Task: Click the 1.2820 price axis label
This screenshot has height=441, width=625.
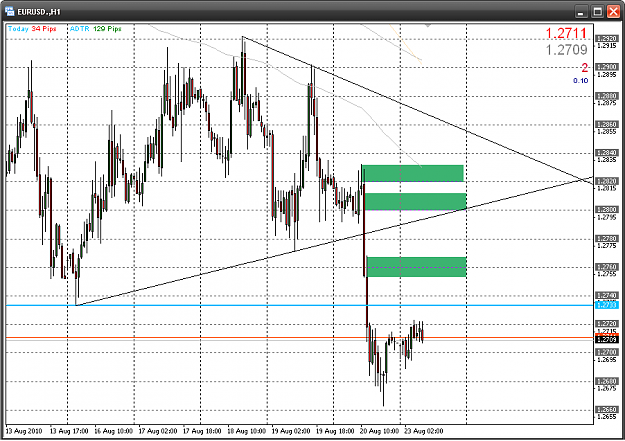Action: (x=607, y=181)
